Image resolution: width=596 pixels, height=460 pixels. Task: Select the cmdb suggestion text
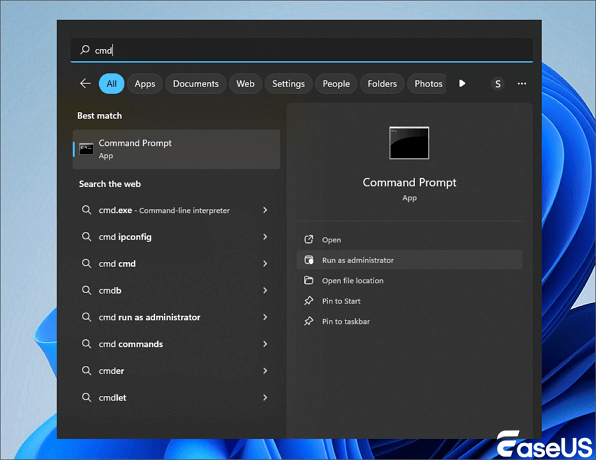pyautogui.click(x=110, y=290)
